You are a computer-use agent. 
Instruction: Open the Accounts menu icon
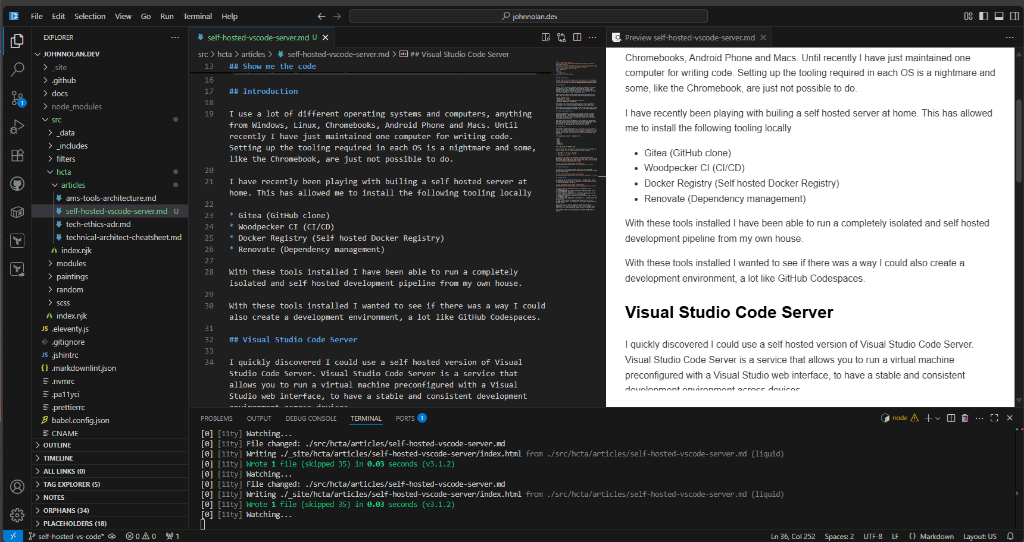pos(17,487)
